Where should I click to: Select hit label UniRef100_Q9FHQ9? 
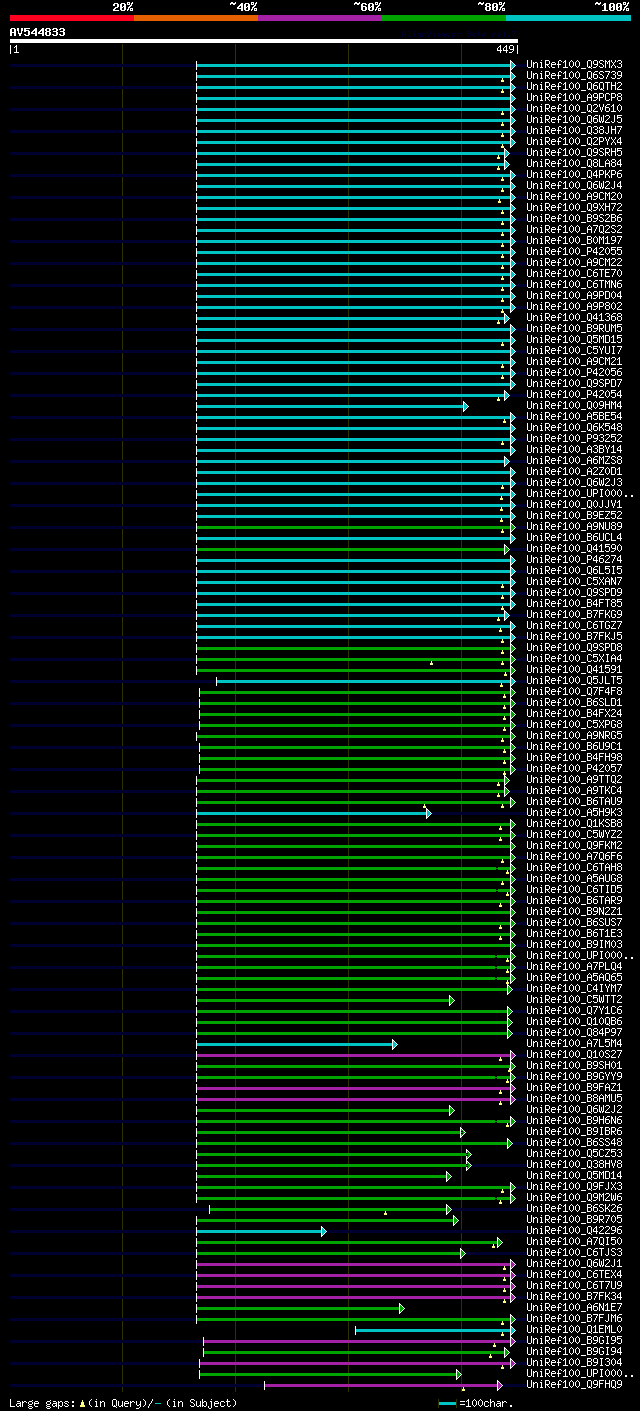point(573,1384)
